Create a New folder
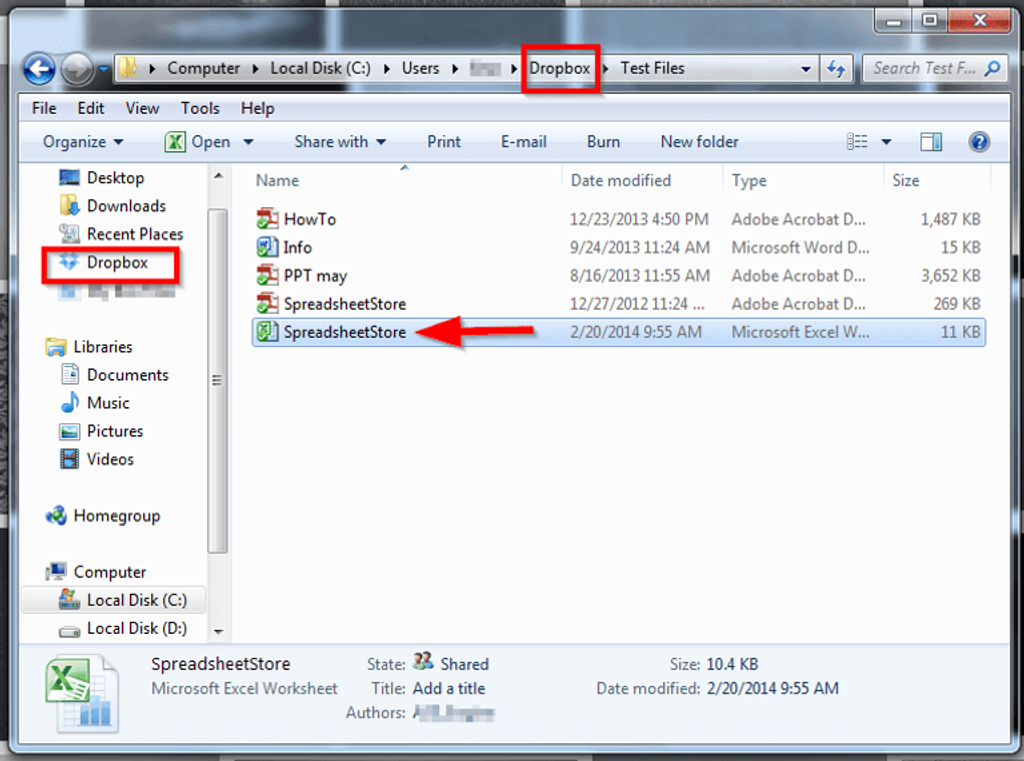 click(699, 141)
